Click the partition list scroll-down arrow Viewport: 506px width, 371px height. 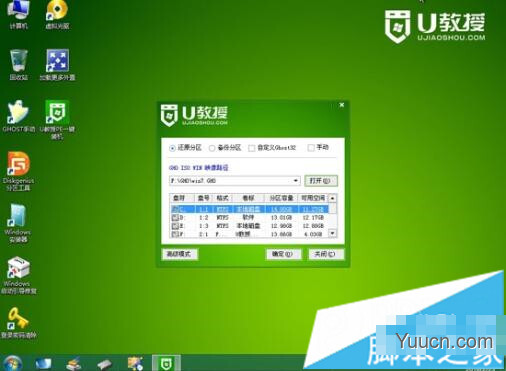pyautogui.click(x=332, y=233)
